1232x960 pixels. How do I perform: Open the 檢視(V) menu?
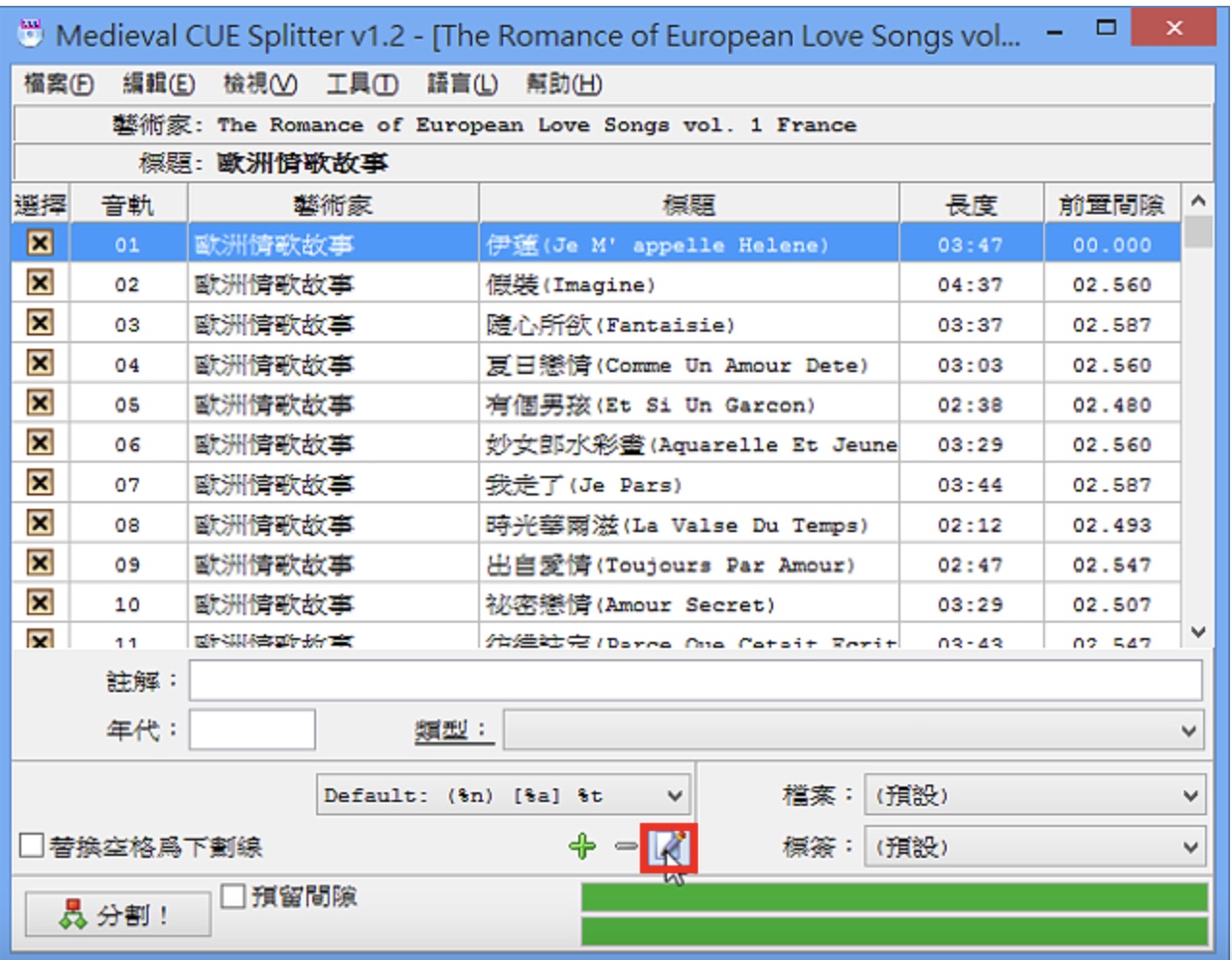(260, 85)
